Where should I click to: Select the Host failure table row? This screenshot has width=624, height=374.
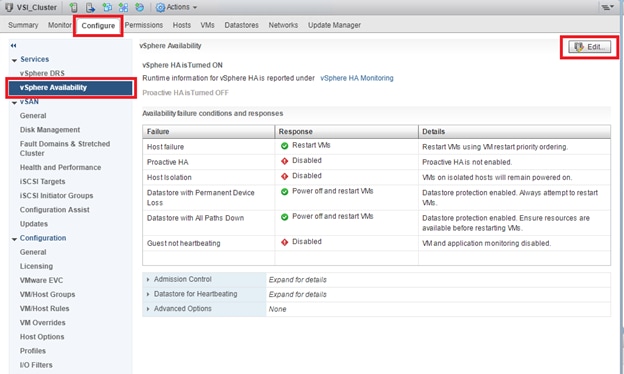click(376, 146)
